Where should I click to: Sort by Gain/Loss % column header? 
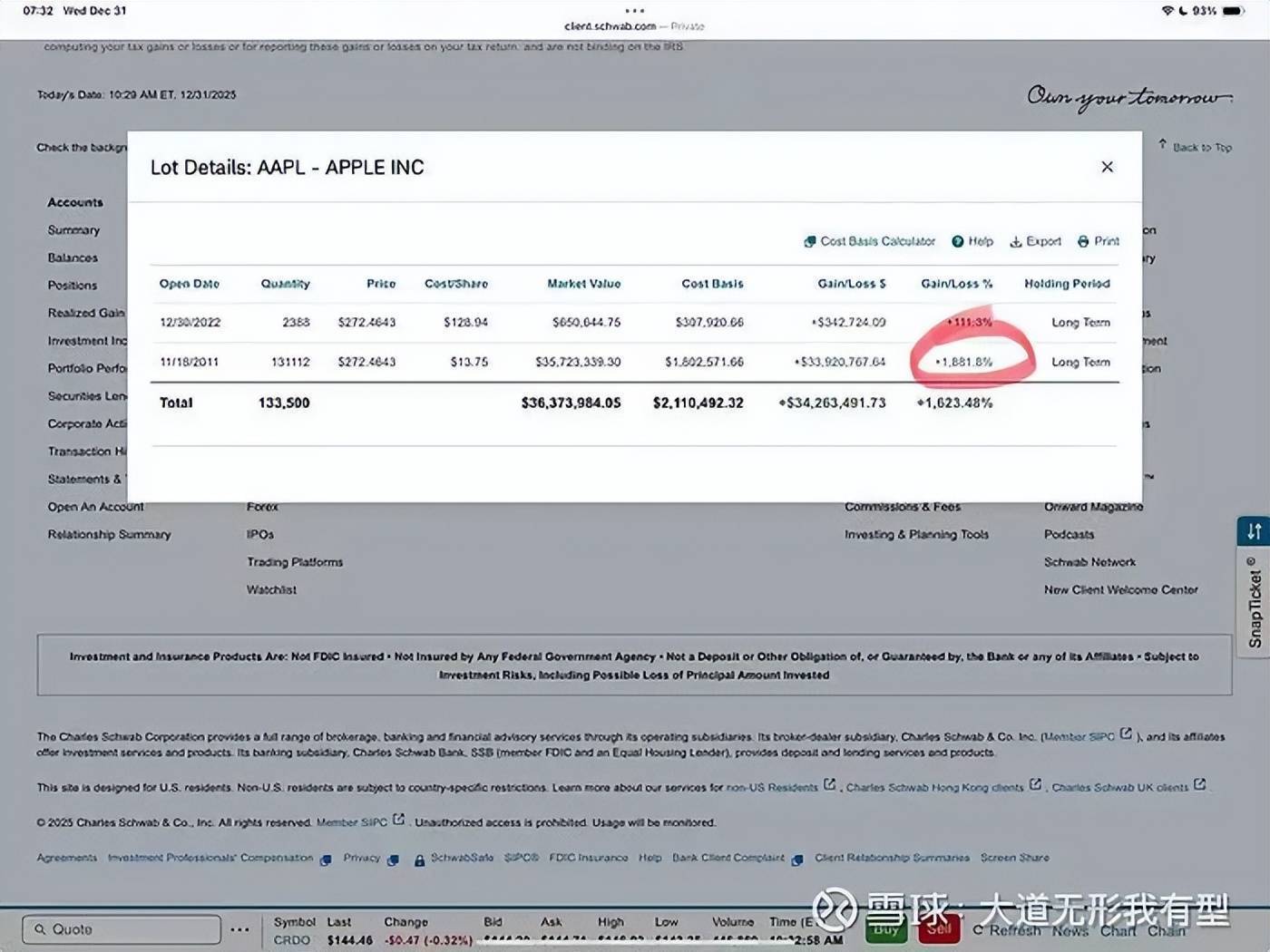(x=956, y=284)
